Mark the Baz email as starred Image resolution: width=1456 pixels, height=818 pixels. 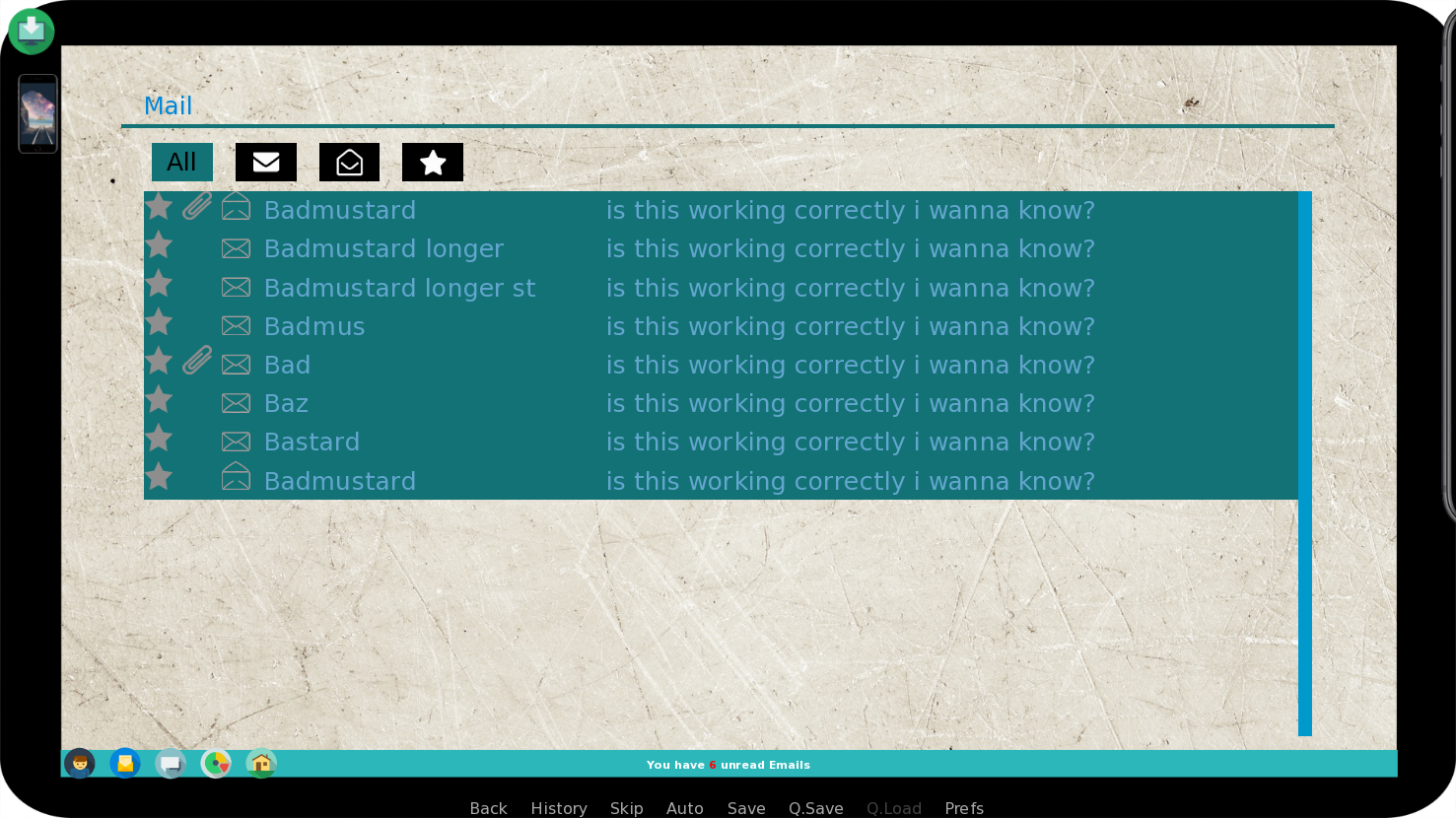159,399
